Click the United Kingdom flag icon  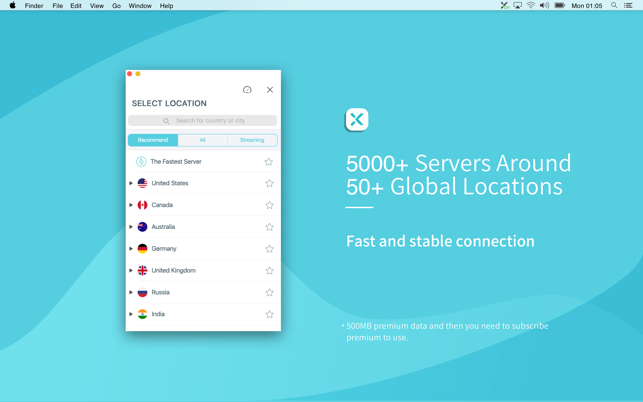click(x=142, y=271)
